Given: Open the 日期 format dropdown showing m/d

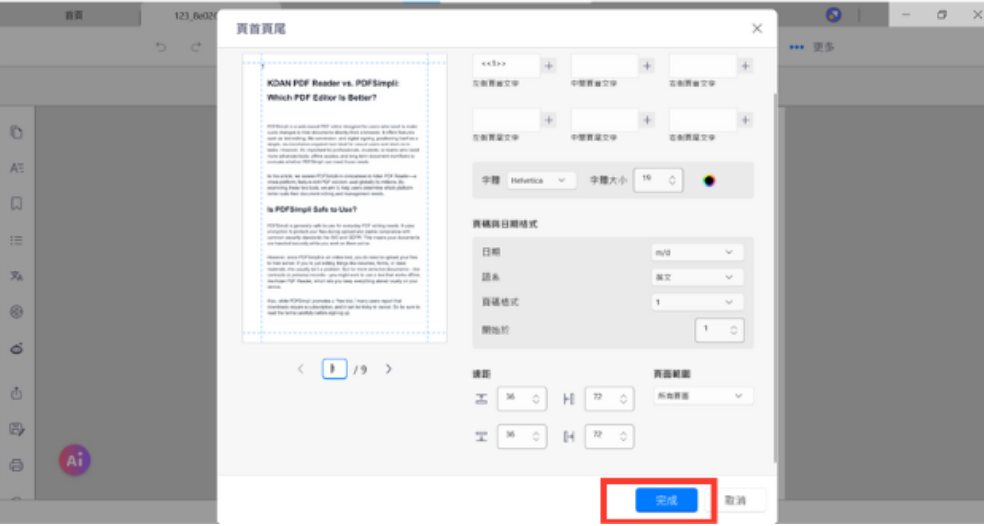Looking at the screenshot, I should pos(697,252).
